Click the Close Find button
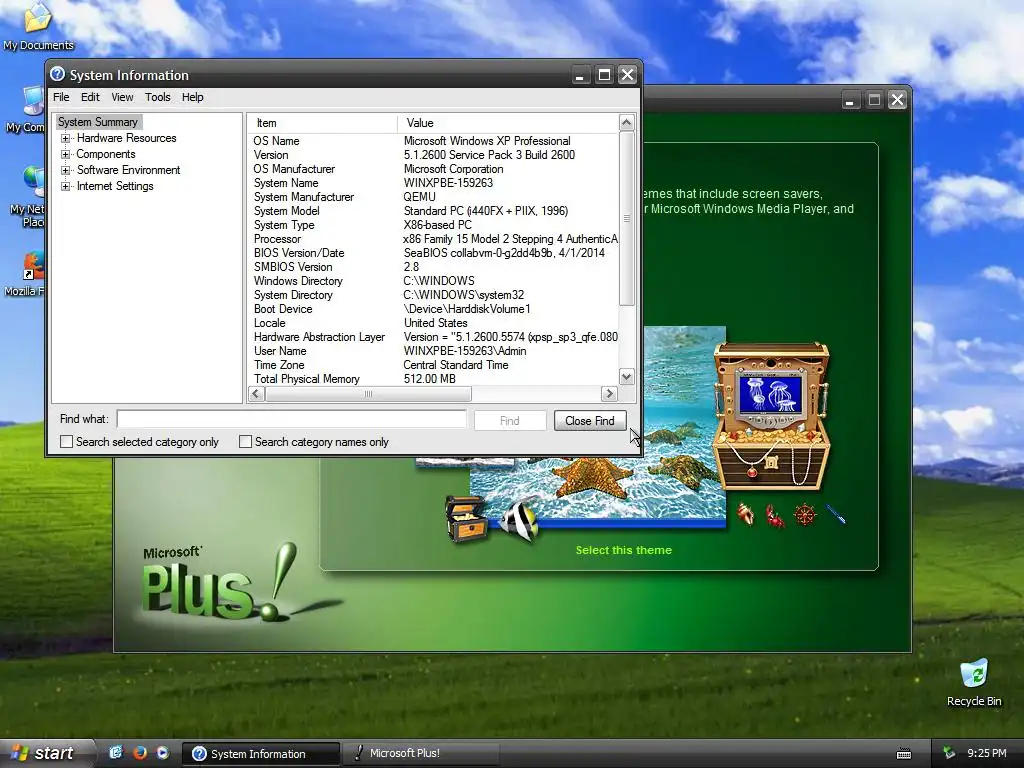The height and width of the screenshot is (768, 1024). coord(590,421)
